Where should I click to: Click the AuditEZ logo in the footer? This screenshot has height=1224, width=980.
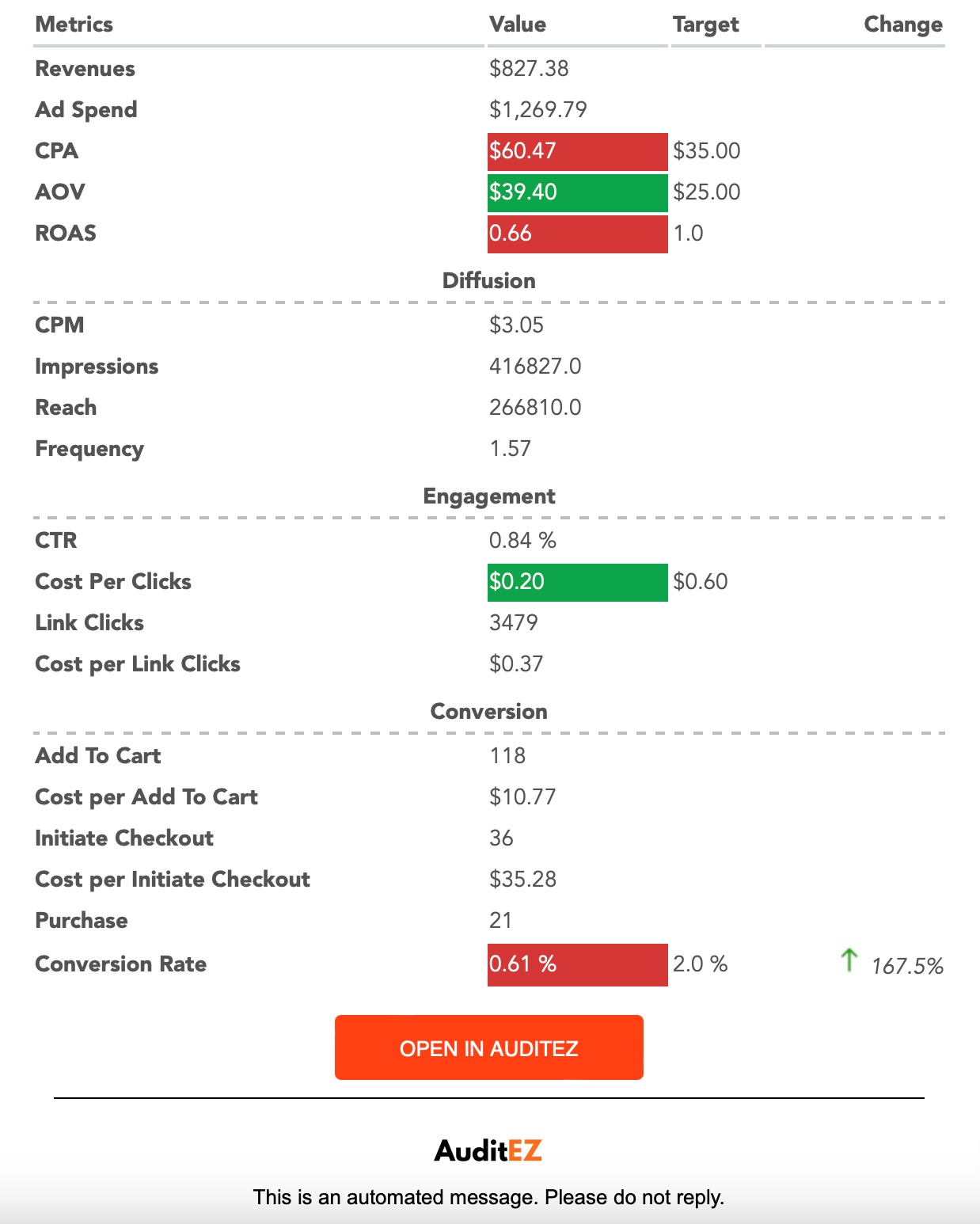488,1150
